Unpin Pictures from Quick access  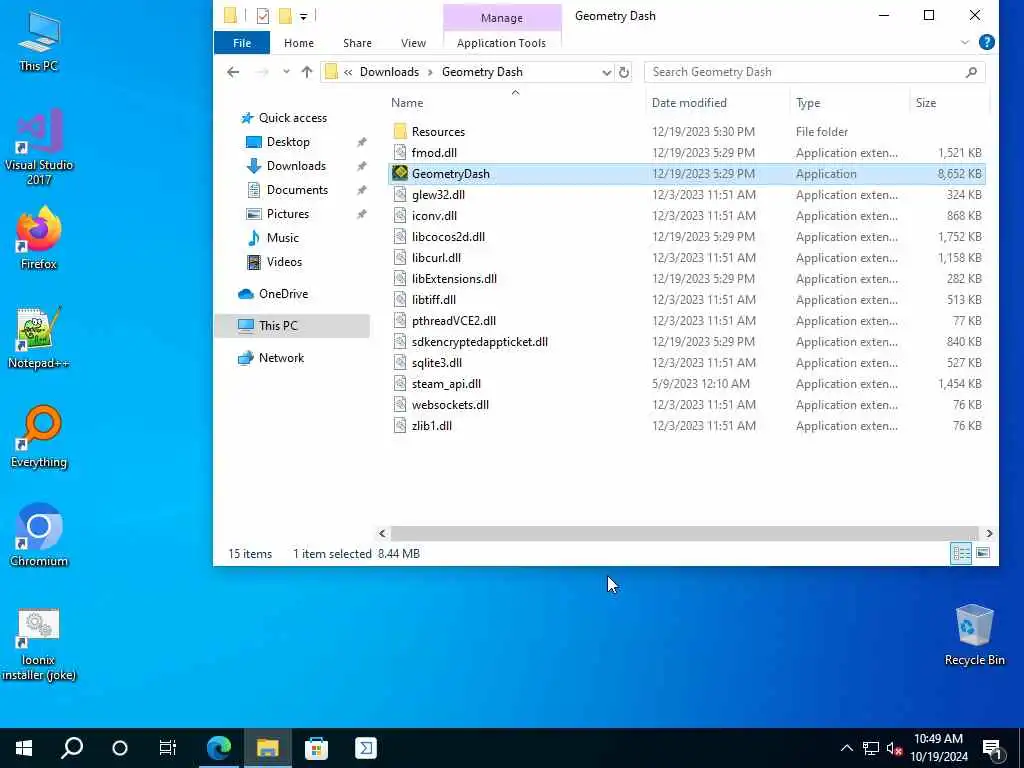[x=361, y=214]
